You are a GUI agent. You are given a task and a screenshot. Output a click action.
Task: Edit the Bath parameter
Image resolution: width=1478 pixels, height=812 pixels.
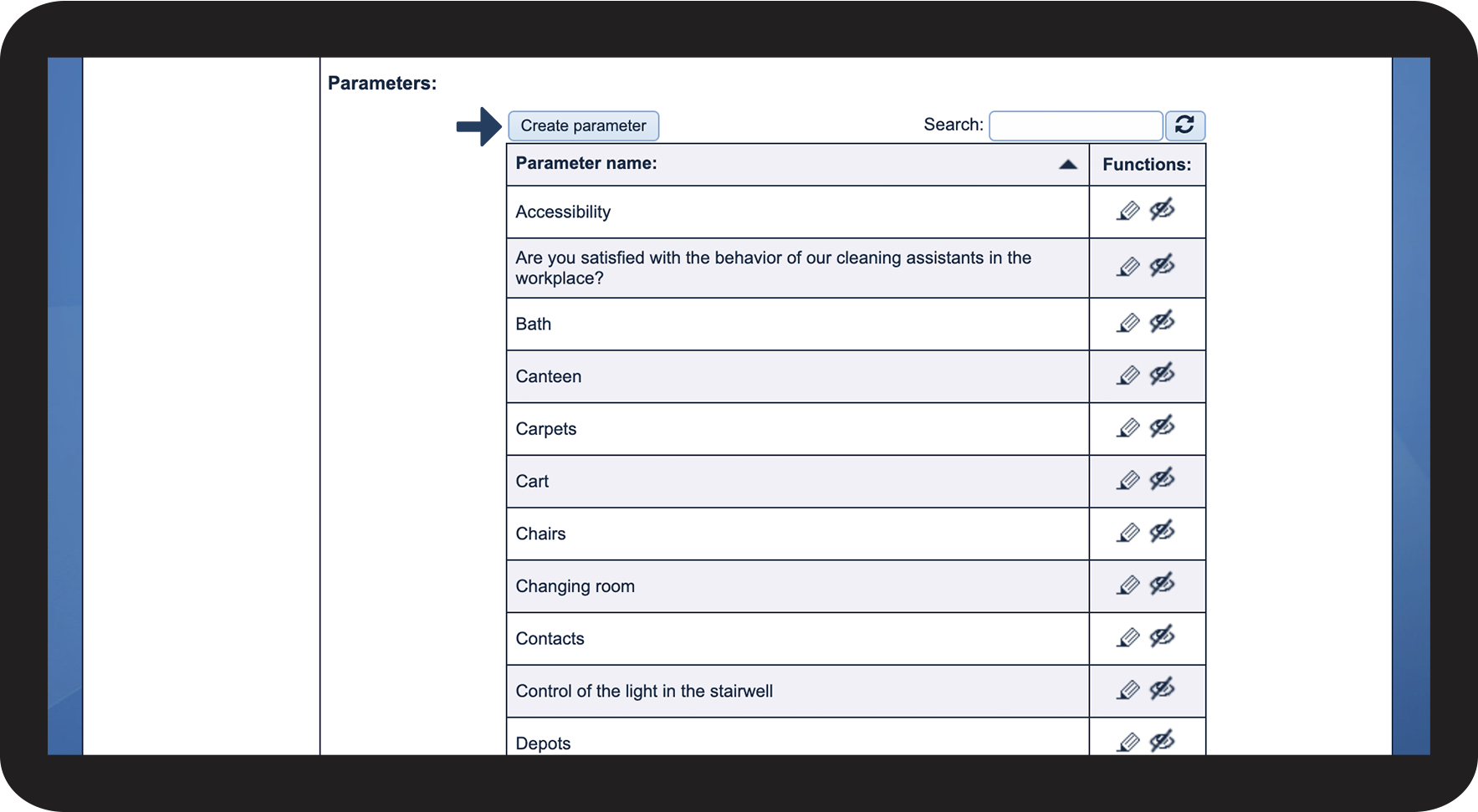click(1128, 323)
